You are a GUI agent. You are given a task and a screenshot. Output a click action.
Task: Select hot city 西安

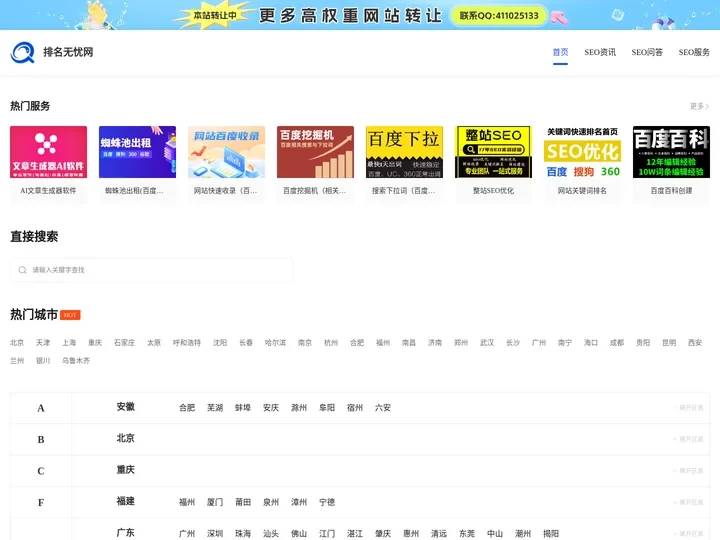[695, 343]
